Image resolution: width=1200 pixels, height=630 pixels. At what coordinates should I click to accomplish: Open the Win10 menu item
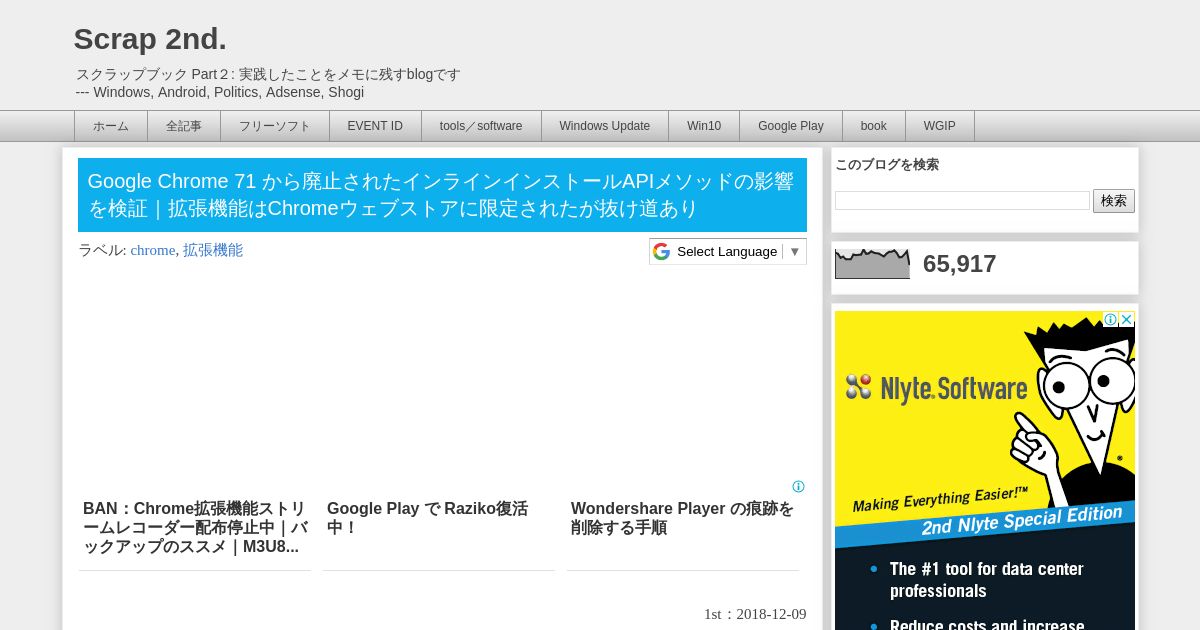coord(704,126)
